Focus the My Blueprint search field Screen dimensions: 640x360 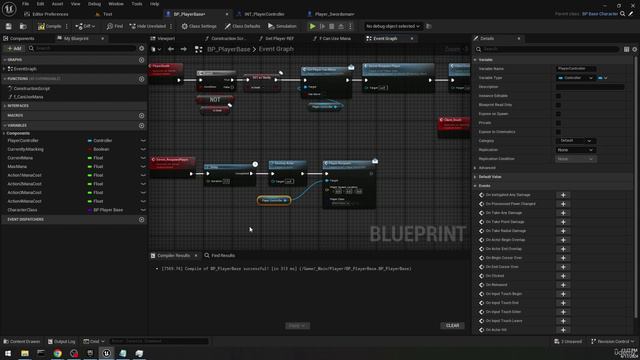click(x=82, y=48)
